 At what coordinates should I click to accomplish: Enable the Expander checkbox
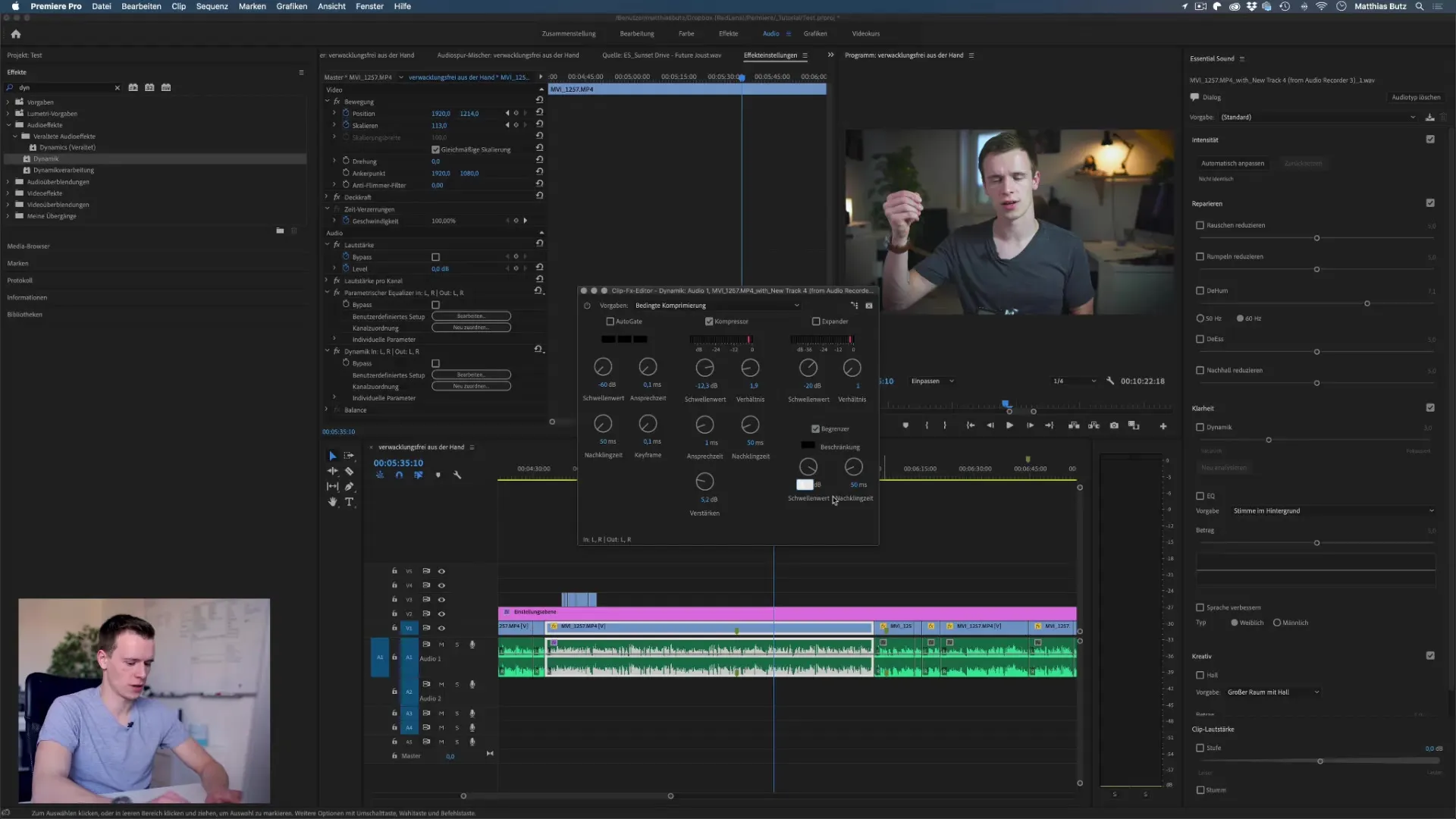pyautogui.click(x=816, y=322)
